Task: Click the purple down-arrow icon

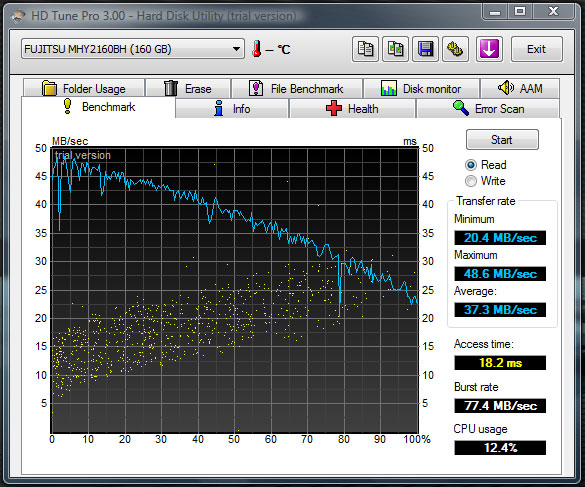Action: click(489, 49)
